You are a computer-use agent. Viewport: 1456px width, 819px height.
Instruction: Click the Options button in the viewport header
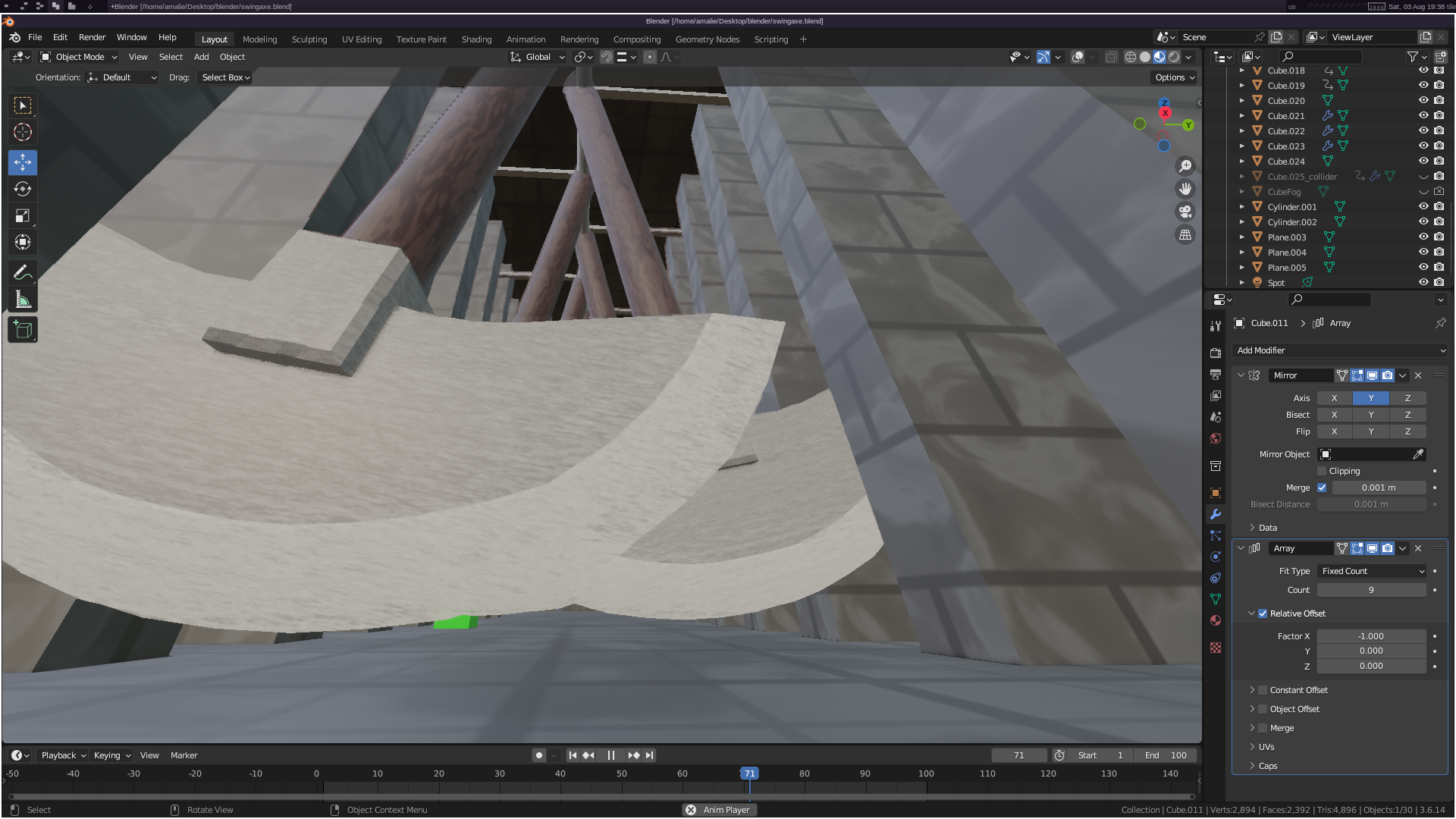pyautogui.click(x=1174, y=77)
